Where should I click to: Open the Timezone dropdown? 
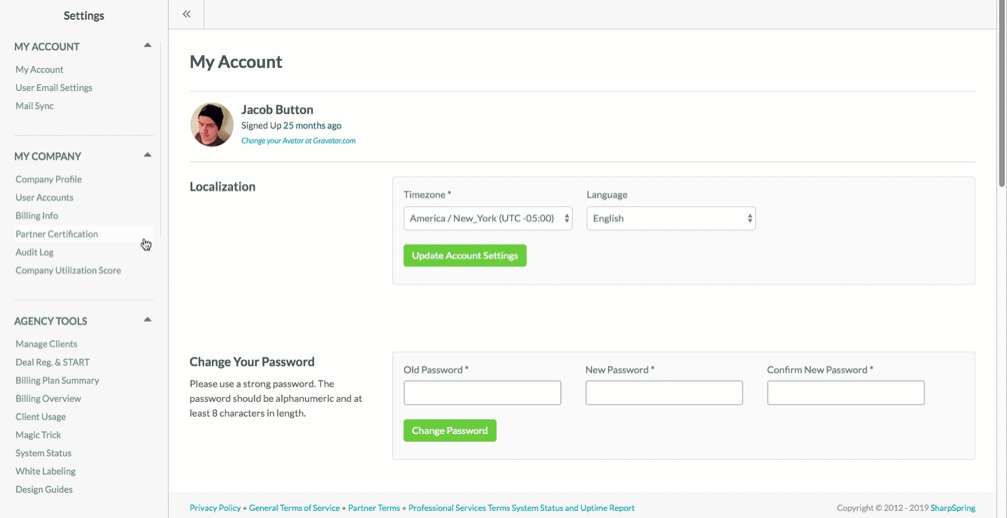488,218
